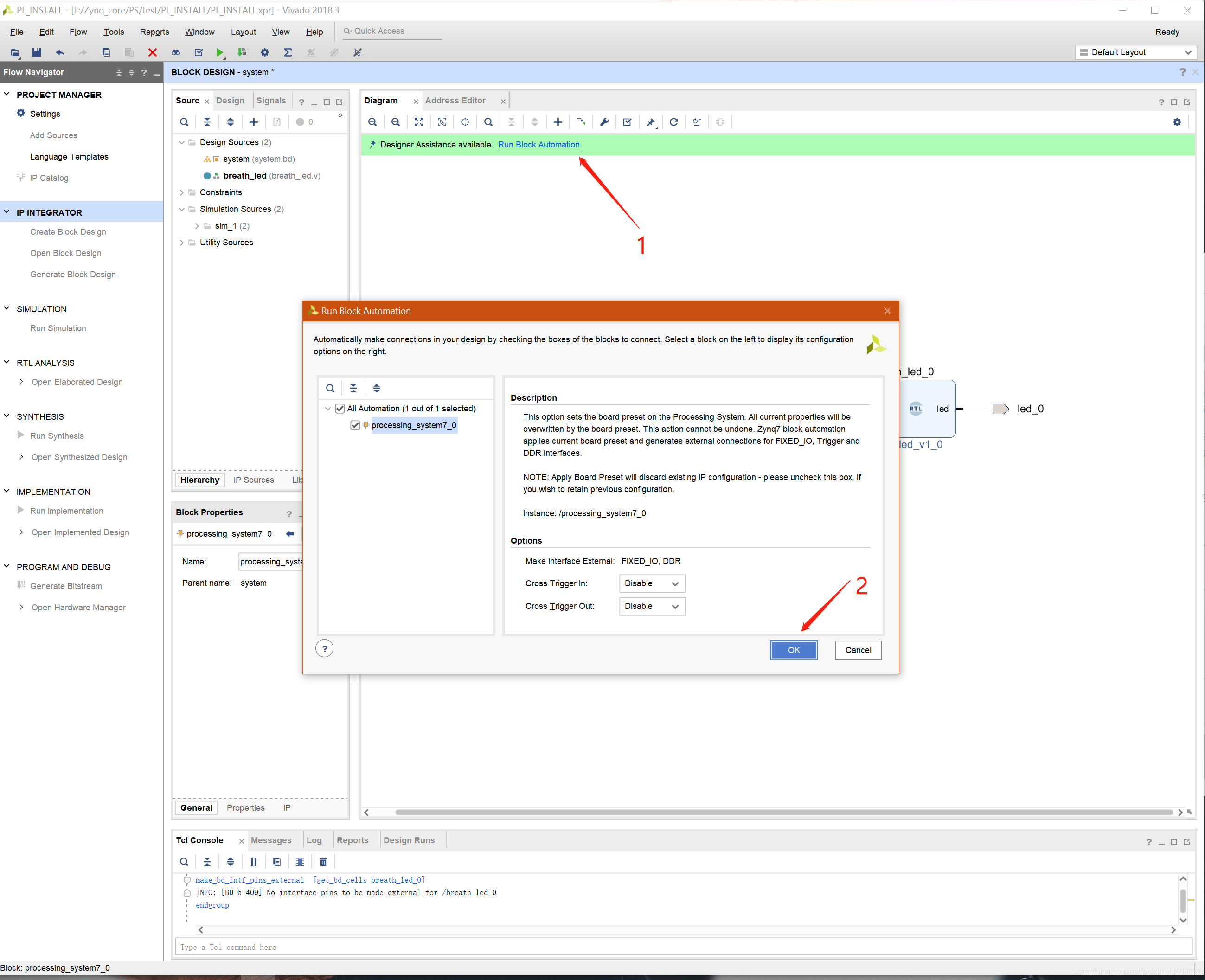The width and height of the screenshot is (1205, 980).
Task: Open the Default Layout dropdown
Action: pos(1135,52)
